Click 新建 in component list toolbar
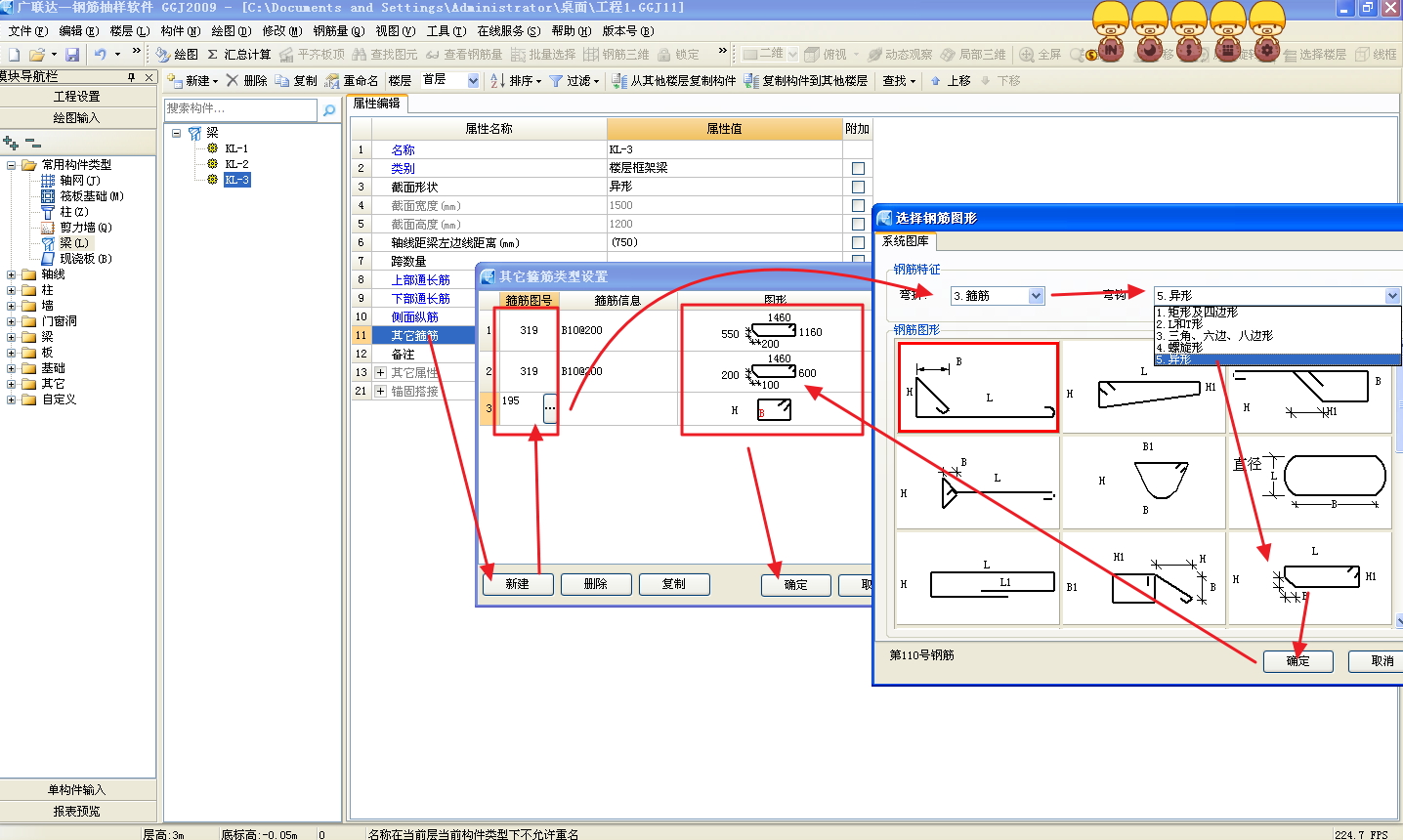 click(191, 81)
